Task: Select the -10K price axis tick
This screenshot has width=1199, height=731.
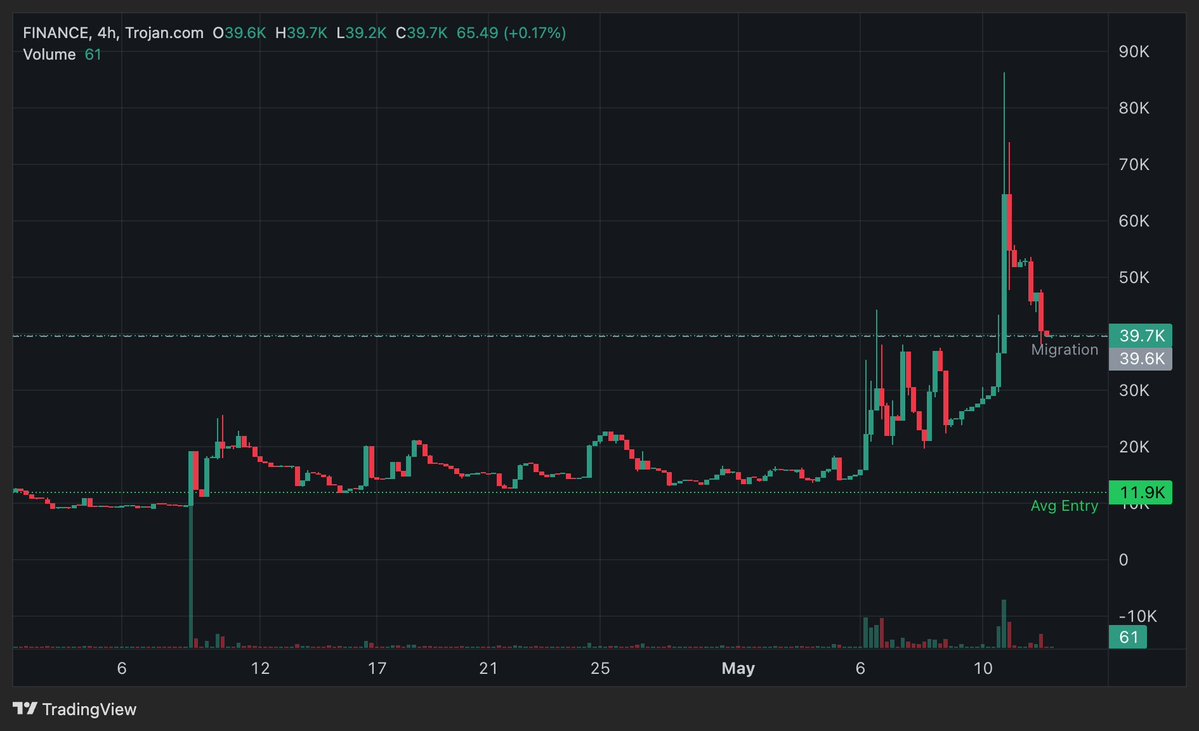Action: point(1138,616)
